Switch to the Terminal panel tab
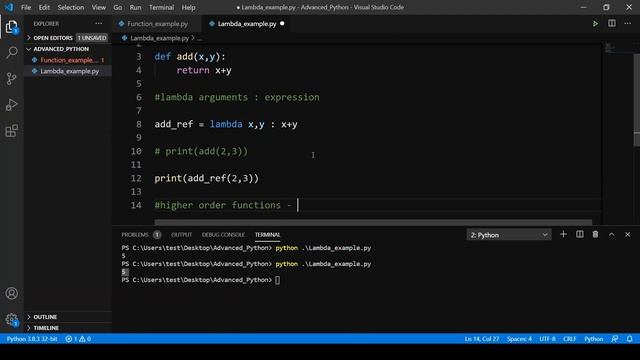The width and height of the screenshot is (640, 360). 267,235
